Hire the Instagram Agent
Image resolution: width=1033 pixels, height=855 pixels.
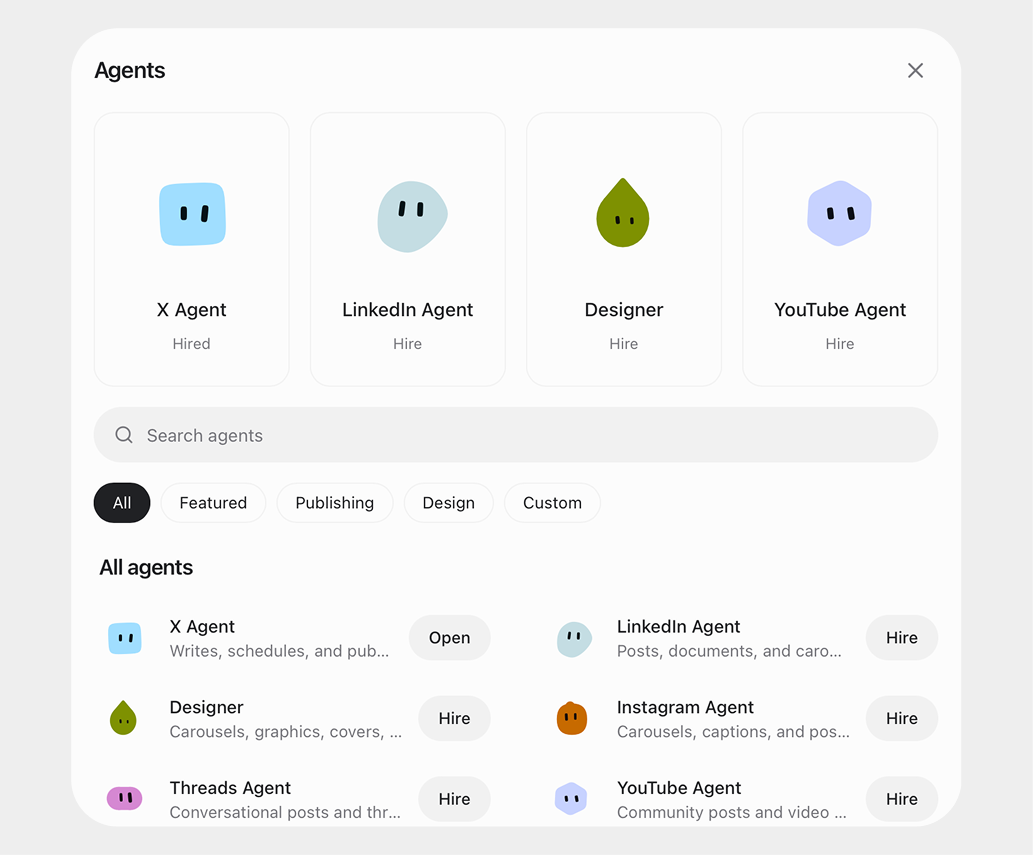[902, 718]
